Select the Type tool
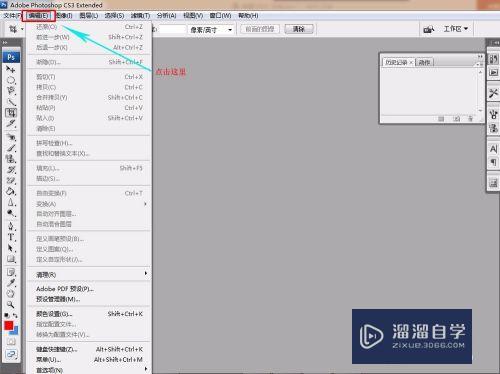This screenshot has width=500, height=374. point(11,237)
